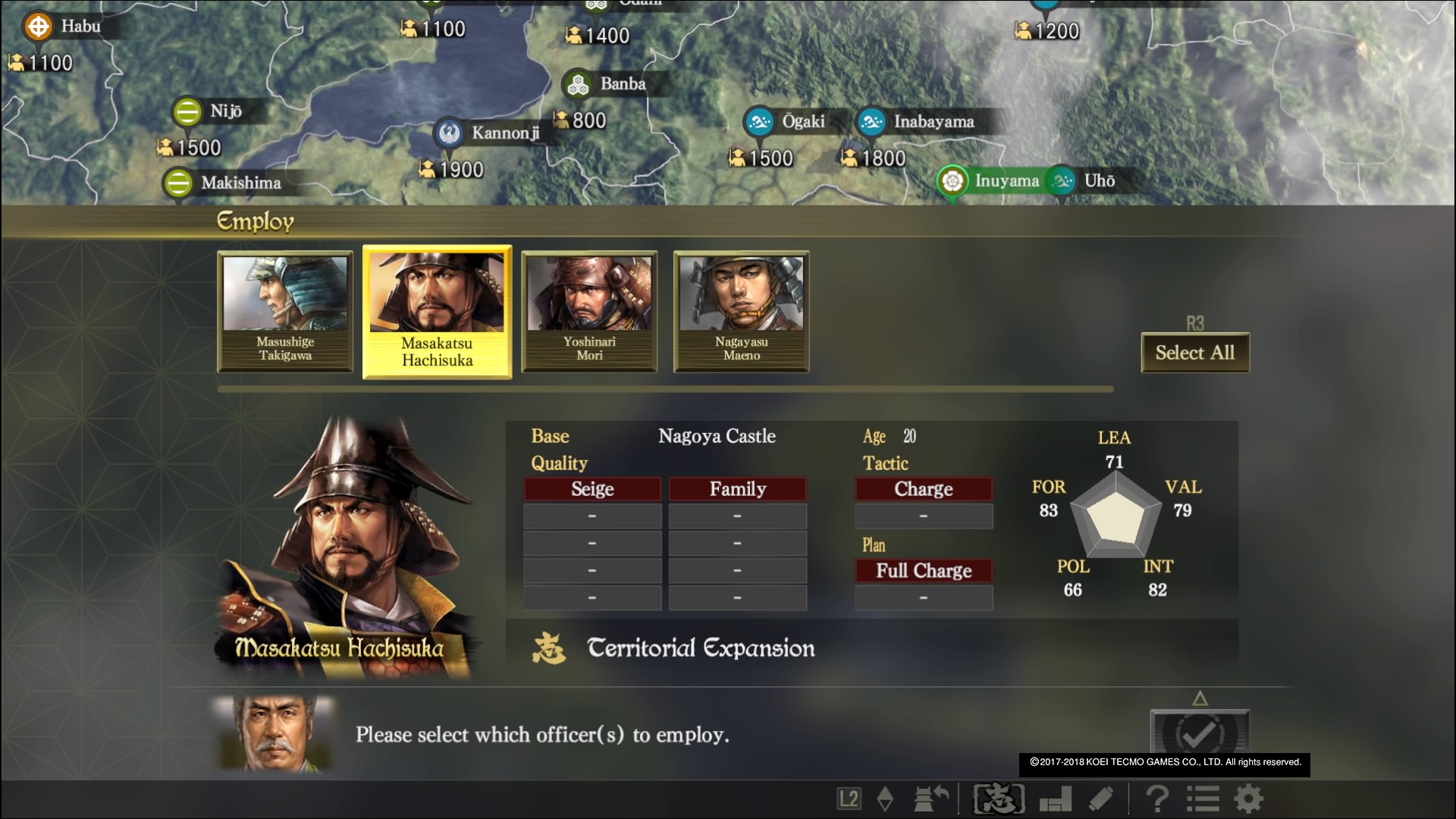The height and width of the screenshot is (819, 1456).
Task: Click the Territorial Expansion resolve row
Action: click(x=872, y=648)
